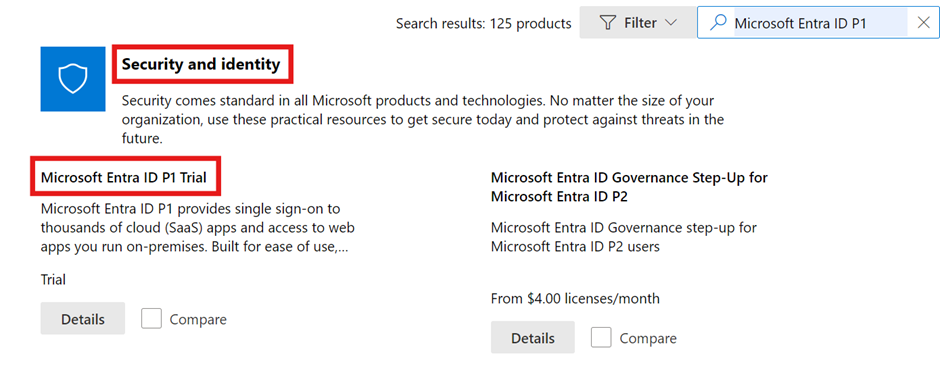Select the Entra ID Governance Step-Up for P2 title
The width and height of the screenshot is (940, 371).
click(x=629, y=187)
